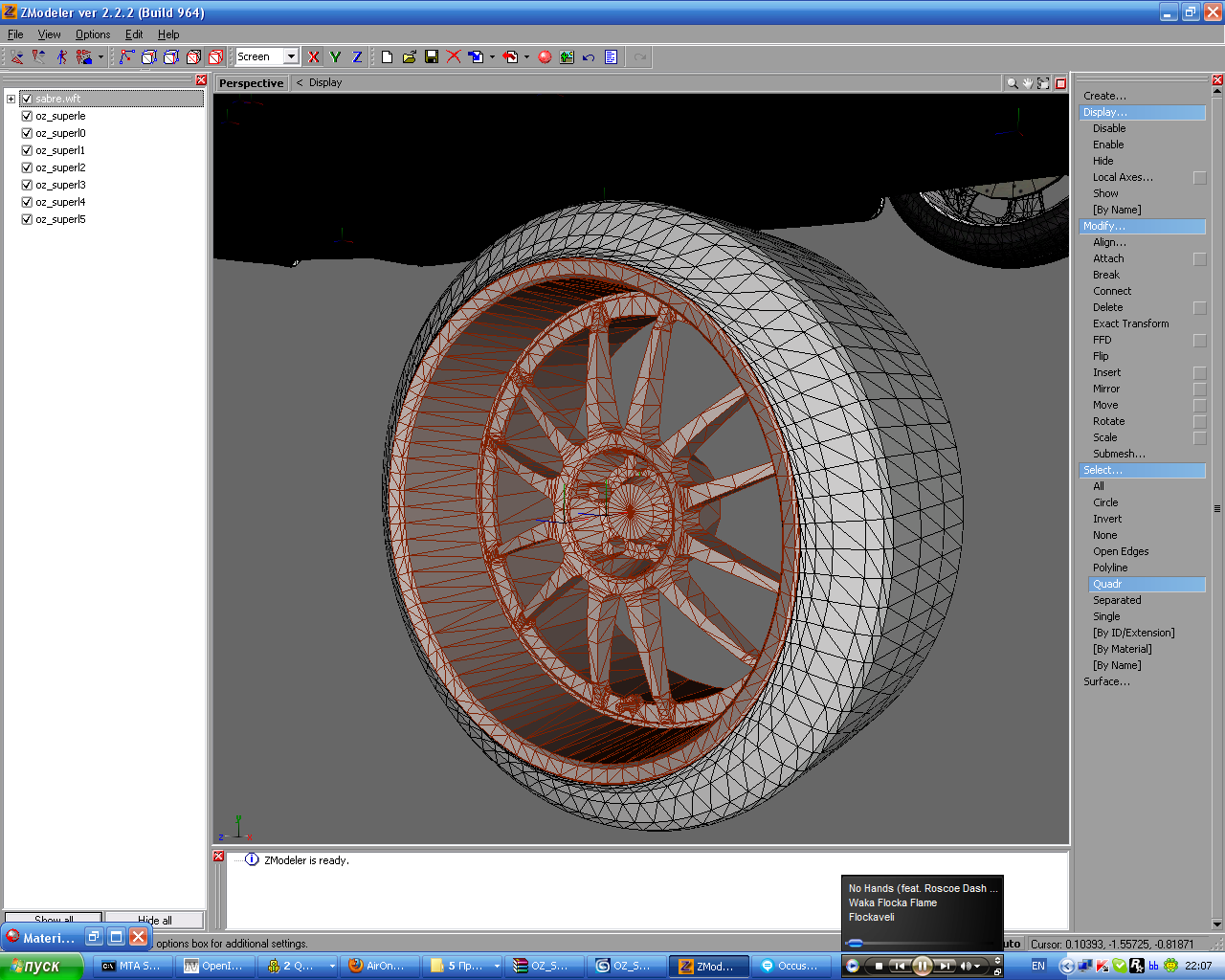Open the Options menu
1225x980 pixels.
(93, 34)
